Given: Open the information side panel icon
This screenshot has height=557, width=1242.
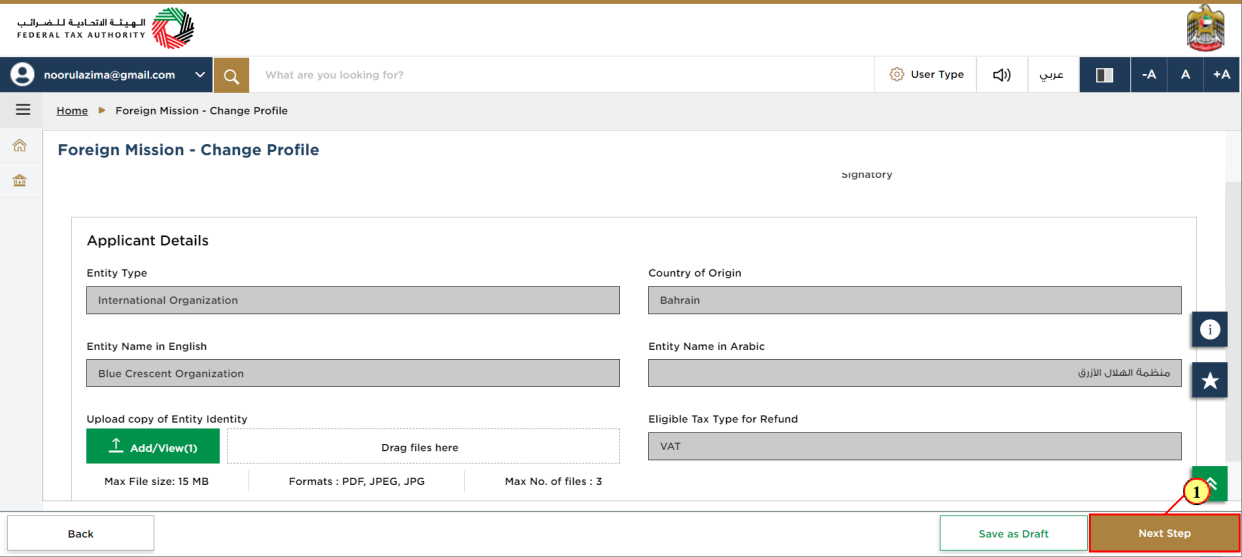Looking at the screenshot, I should point(1210,329).
